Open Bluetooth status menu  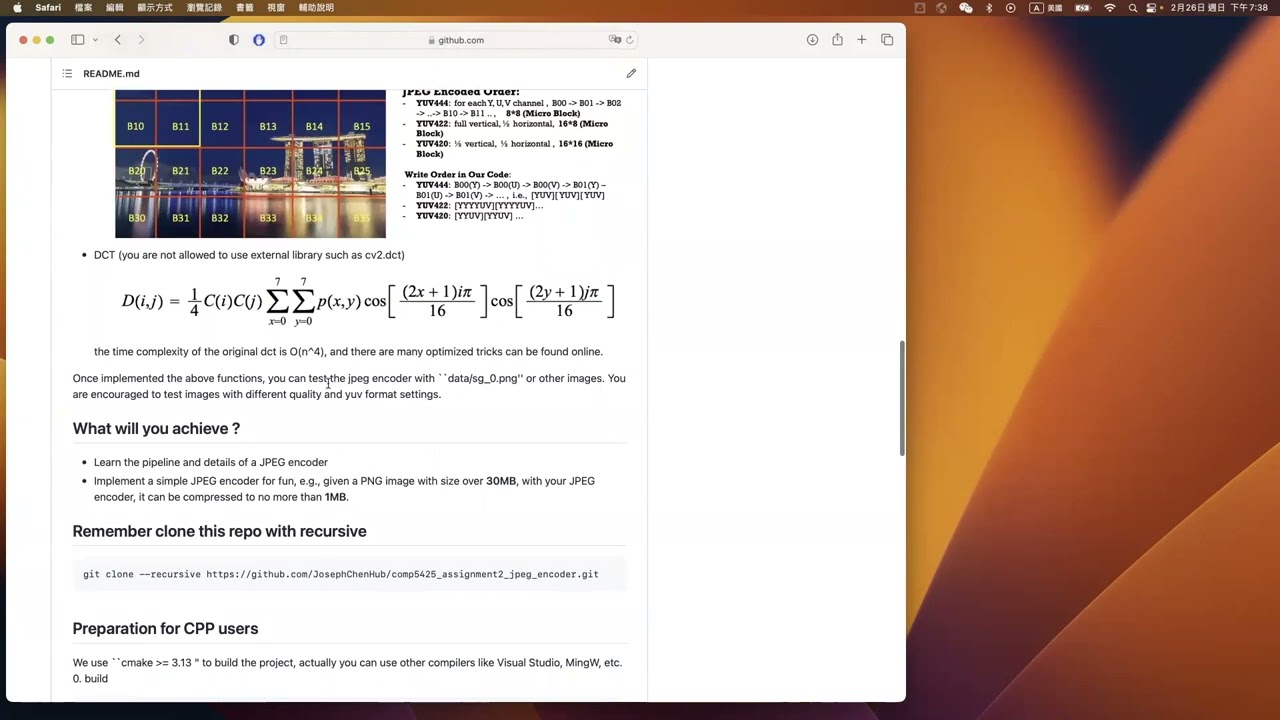click(x=989, y=8)
